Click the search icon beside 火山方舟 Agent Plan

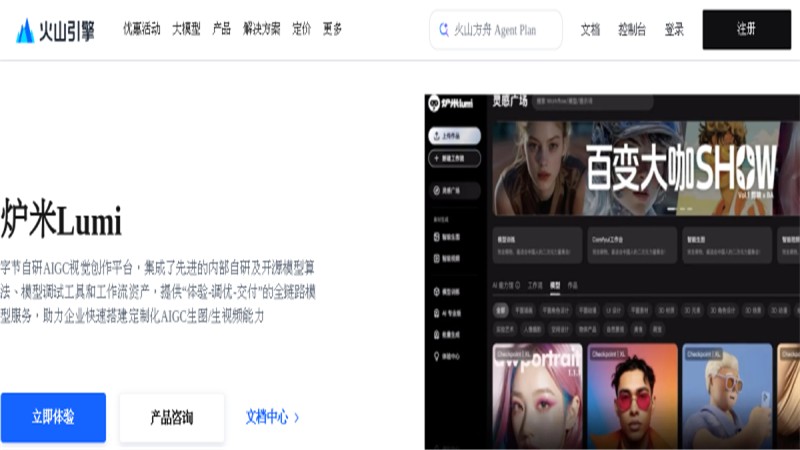click(x=444, y=30)
